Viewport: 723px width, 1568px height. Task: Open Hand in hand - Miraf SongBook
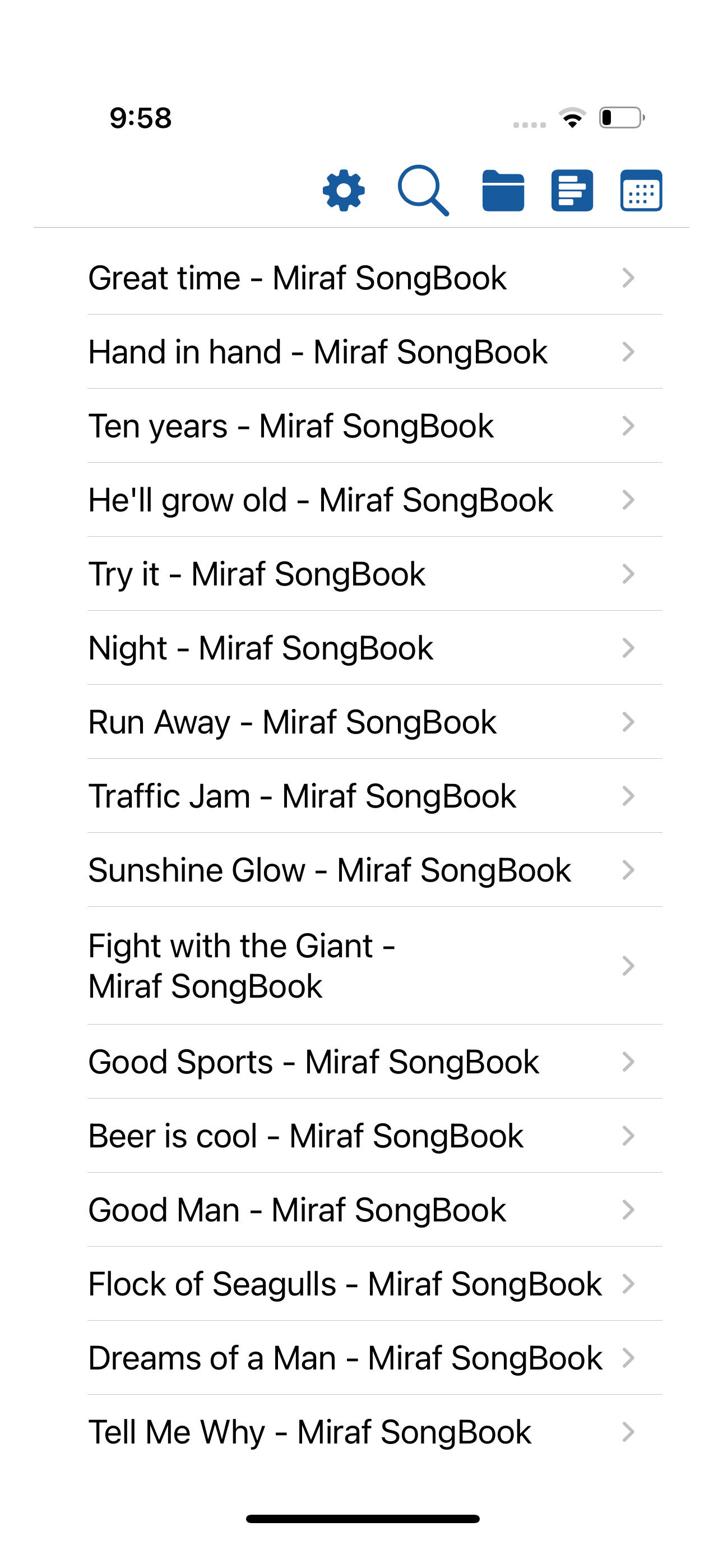[375, 352]
